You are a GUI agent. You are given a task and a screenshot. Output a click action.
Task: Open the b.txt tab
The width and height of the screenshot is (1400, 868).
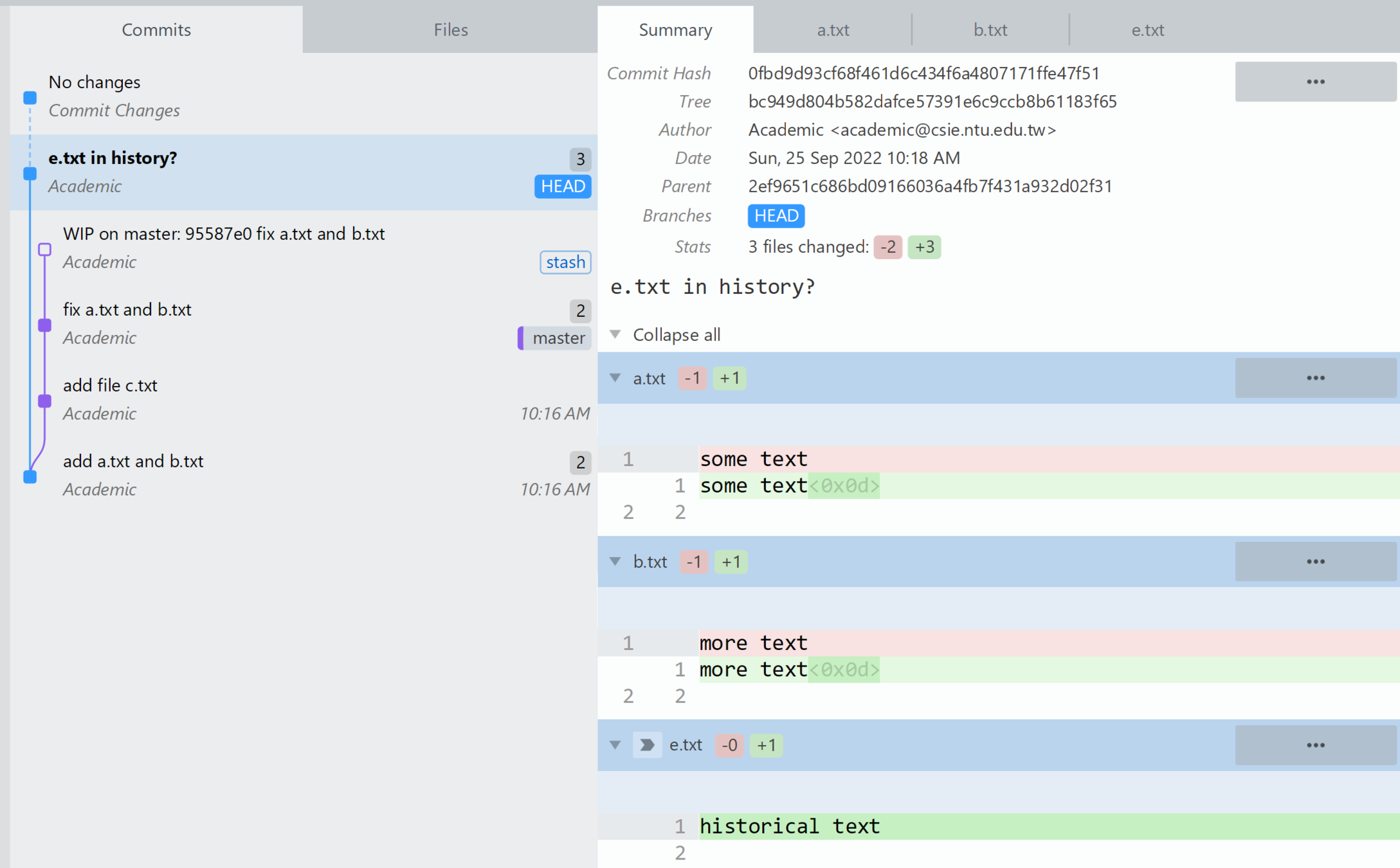click(990, 30)
